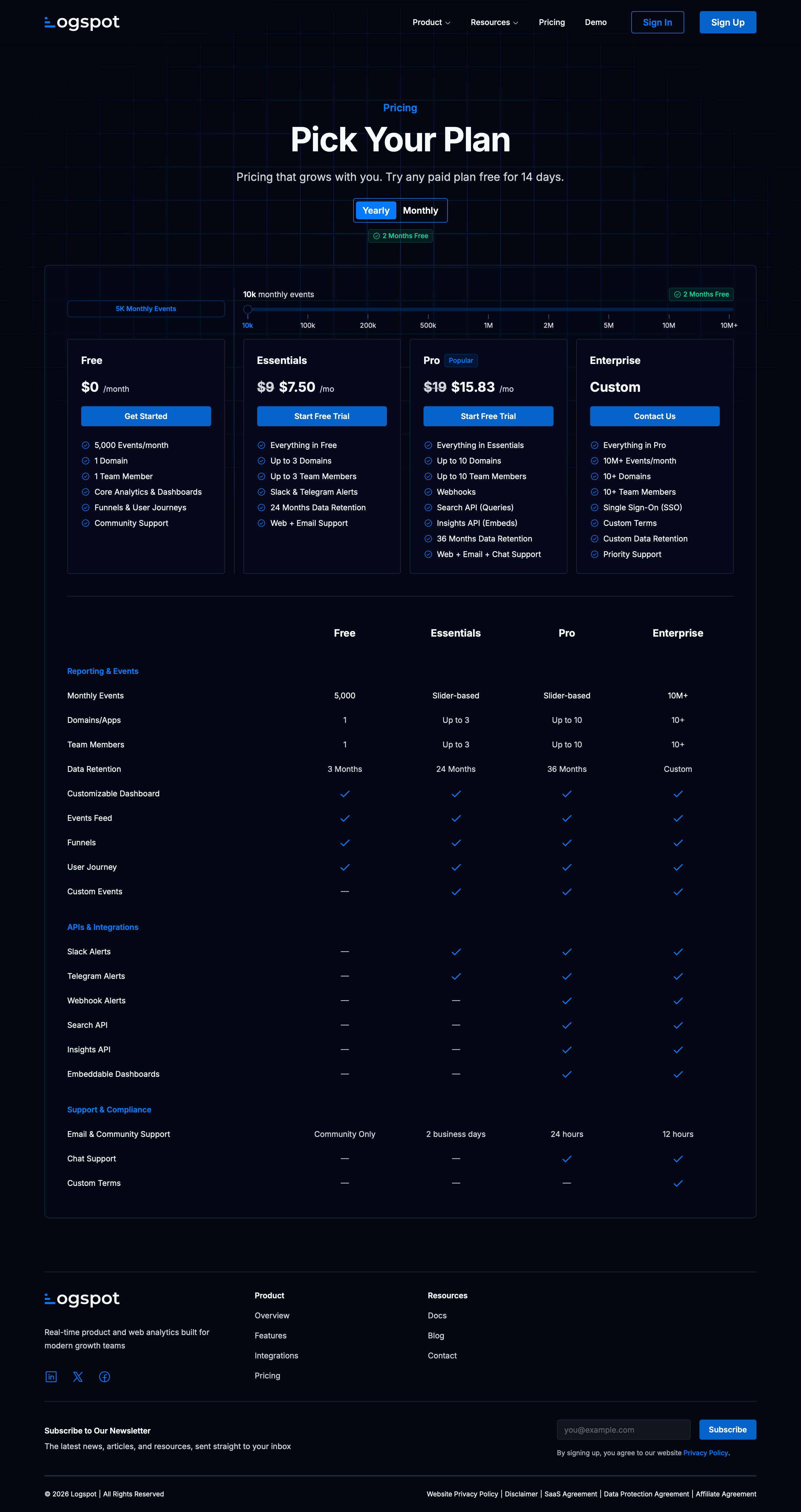Open Privacy Policy link under email field

click(x=705, y=1453)
